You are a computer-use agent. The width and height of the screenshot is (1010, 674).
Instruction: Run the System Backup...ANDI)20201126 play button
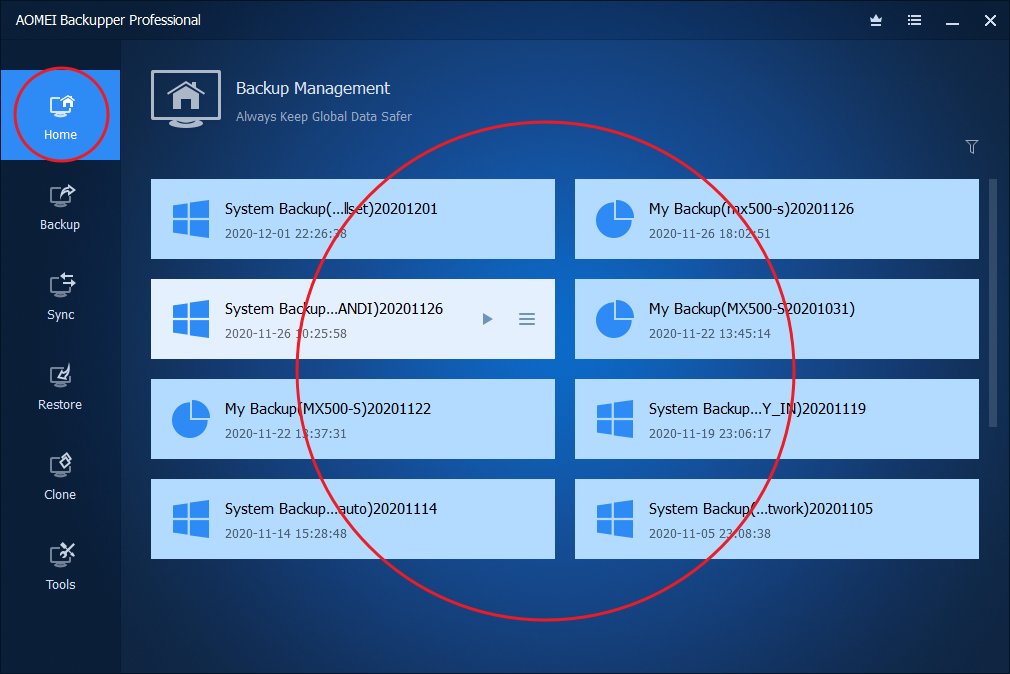point(488,319)
